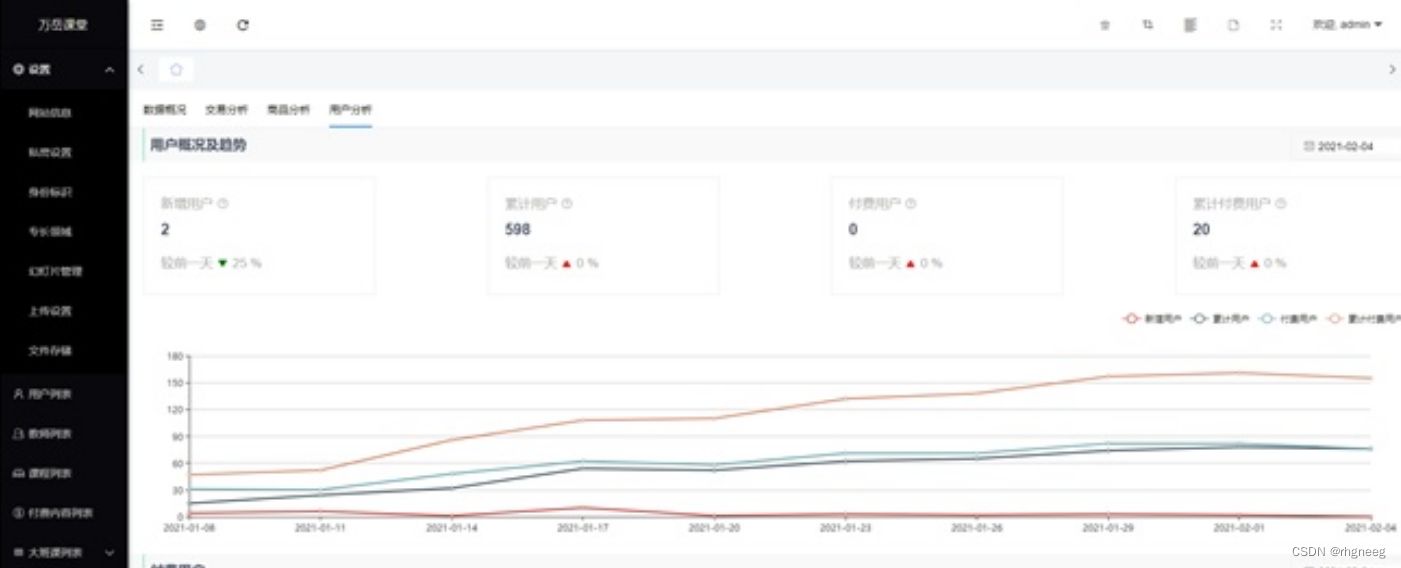The height and width of the screenshot is (568, 1401).
Task: Click the settings gear icon in sidebar
Action: click(18, 69)
